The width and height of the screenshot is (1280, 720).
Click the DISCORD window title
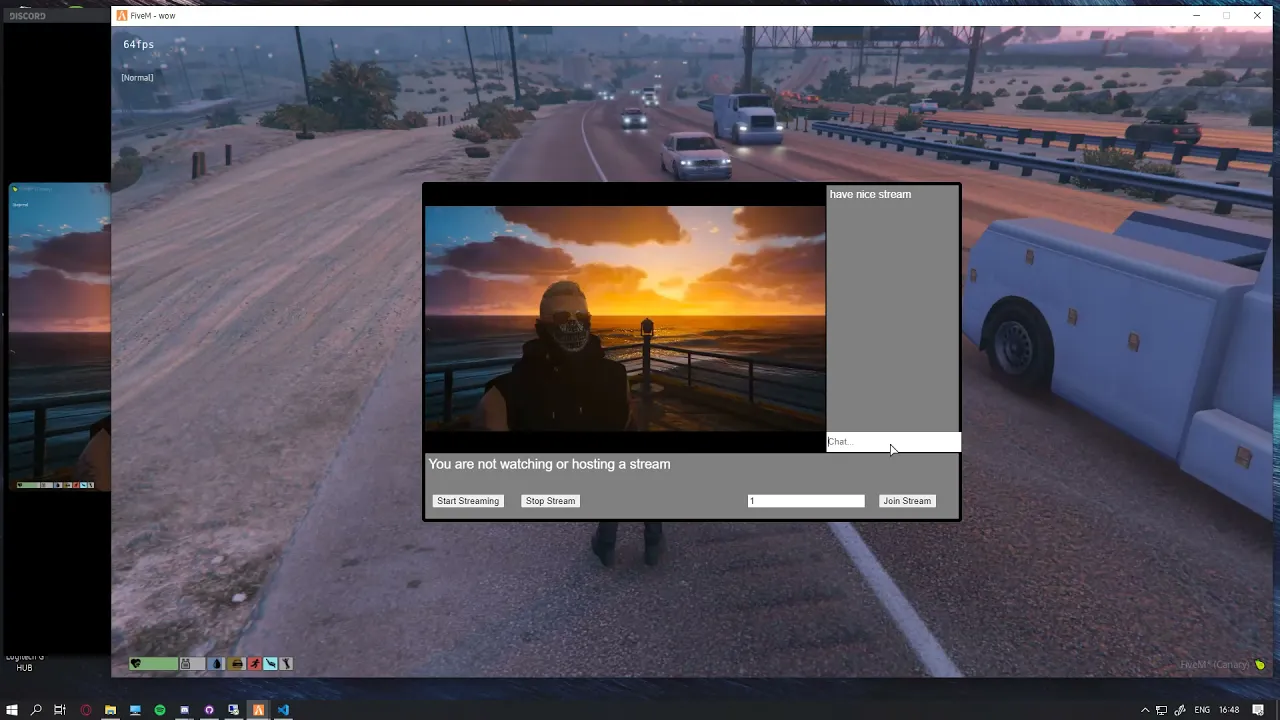point(26,16)
